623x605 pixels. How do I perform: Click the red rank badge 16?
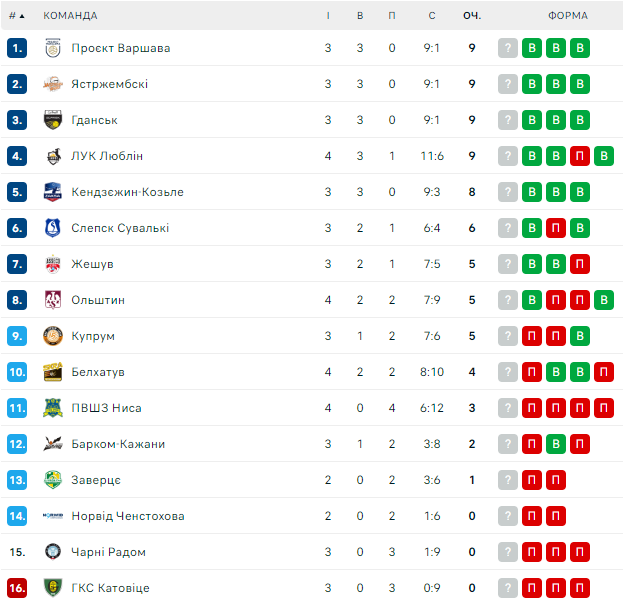(x=16, y=588)
